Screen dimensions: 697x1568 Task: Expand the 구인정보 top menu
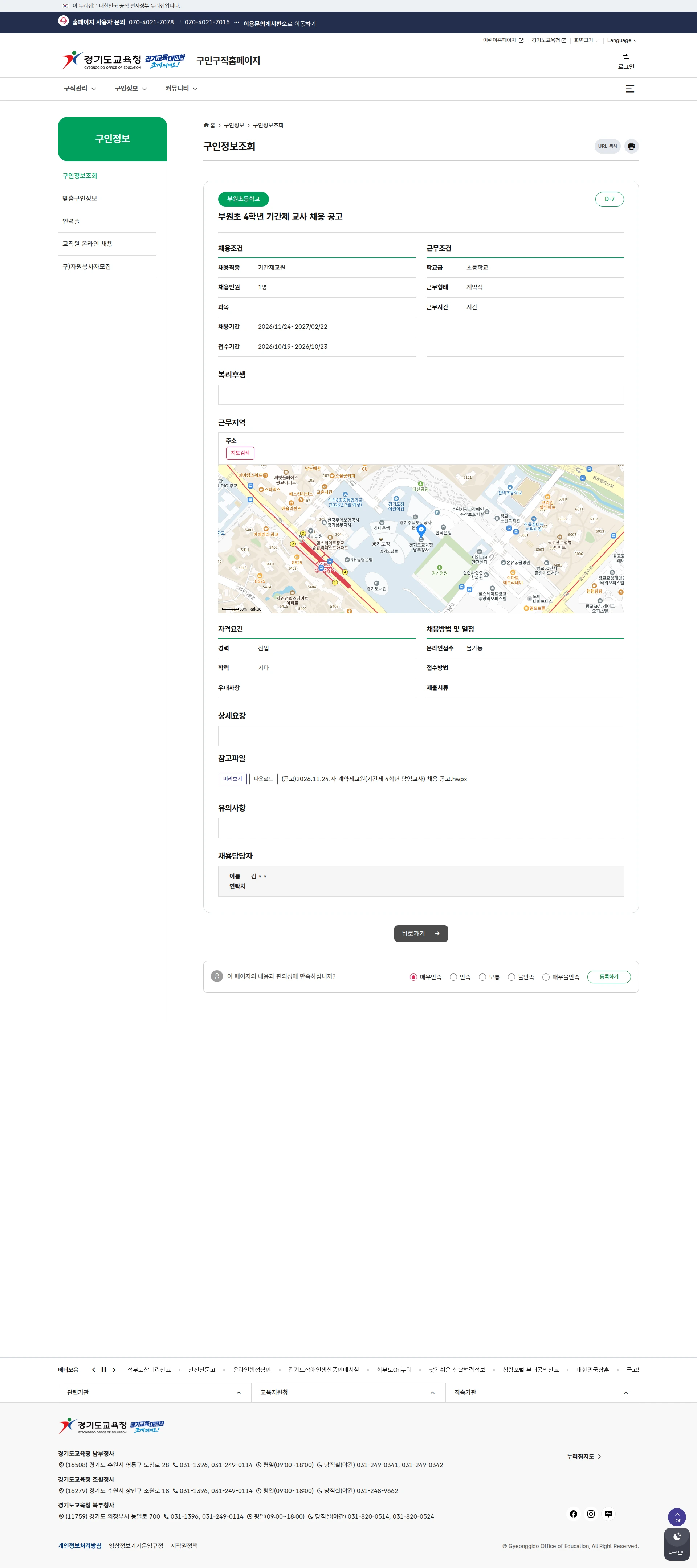[x=130, y=89]
